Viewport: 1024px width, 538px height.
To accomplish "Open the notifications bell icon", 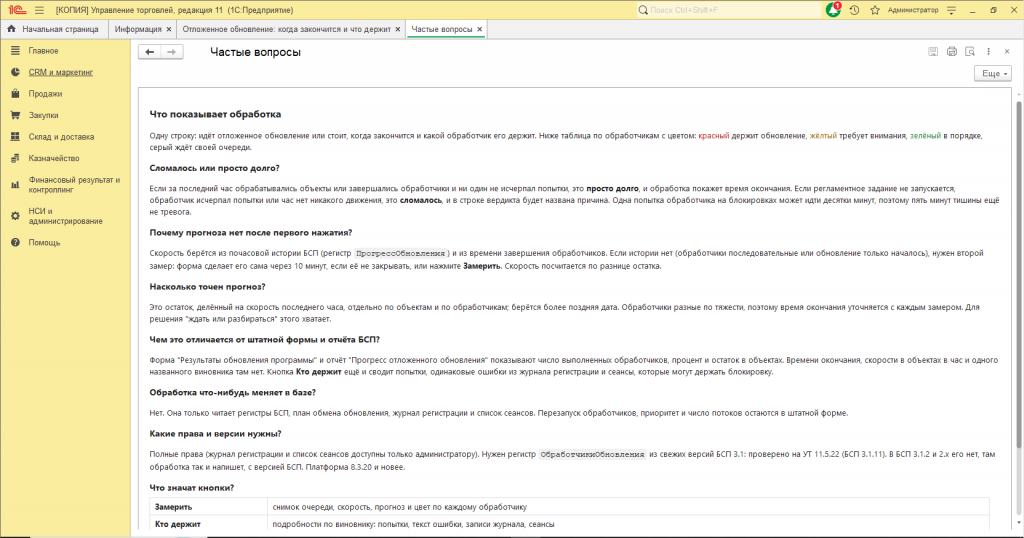I will point(833,10).
